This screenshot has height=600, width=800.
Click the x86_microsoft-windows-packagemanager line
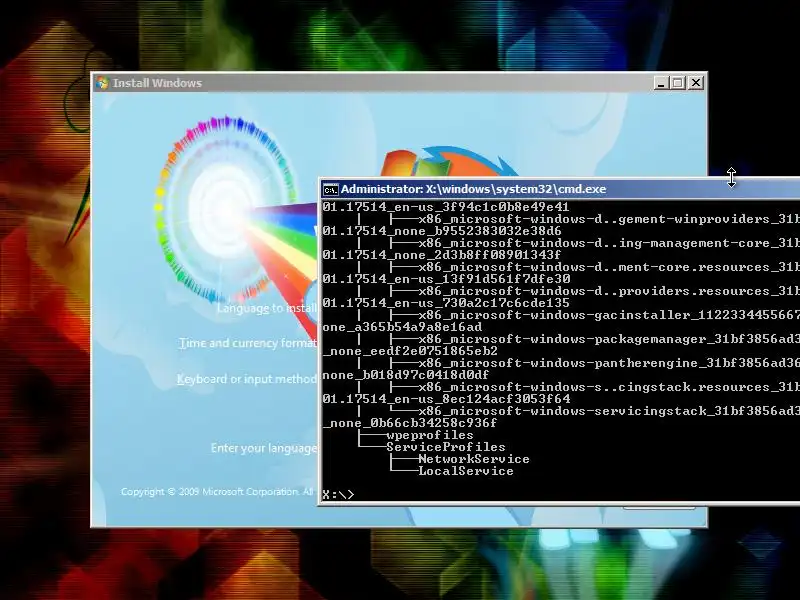tap(609, 339)
